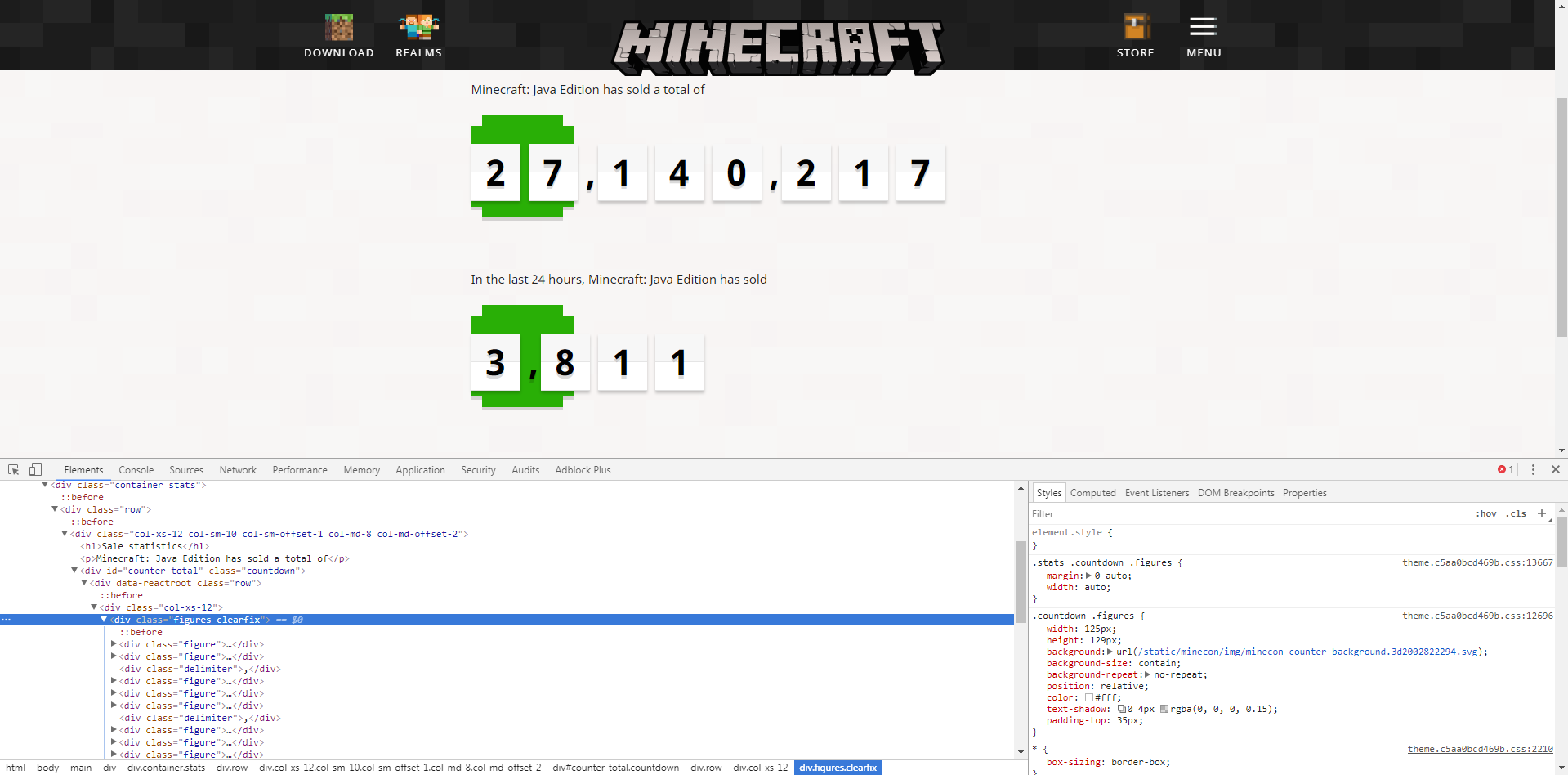Click the 'box-sizing: border-box' declaration

pos(1108,762)
